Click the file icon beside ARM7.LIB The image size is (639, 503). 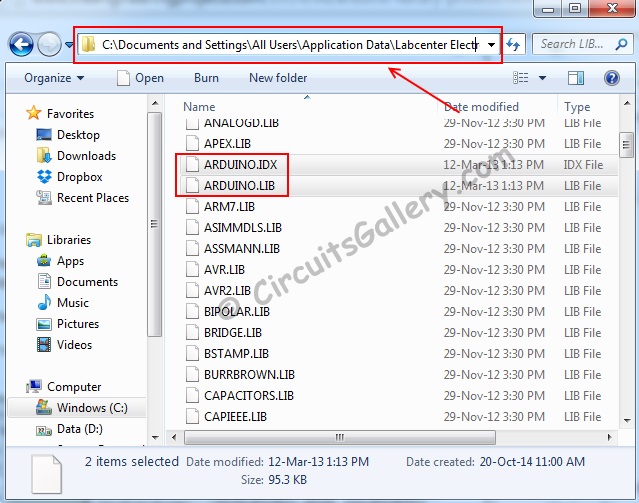click(192, 207)
